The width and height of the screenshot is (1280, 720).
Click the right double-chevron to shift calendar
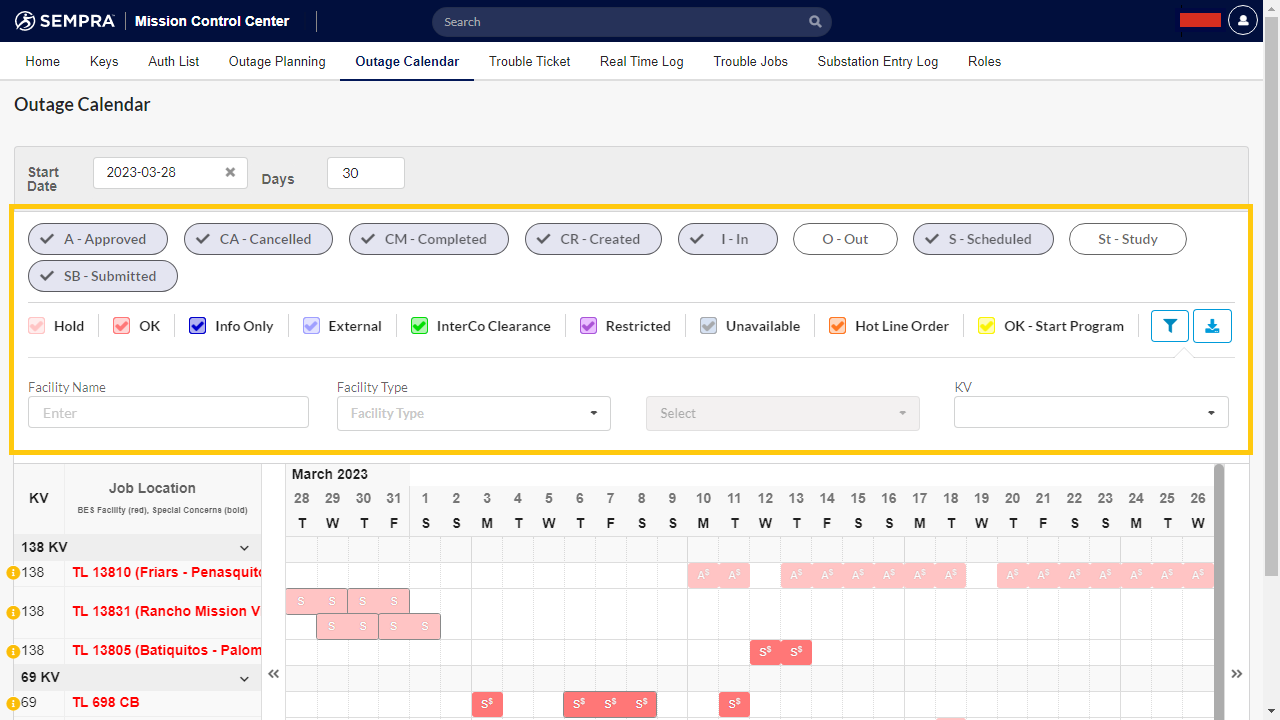point(1235,673)
